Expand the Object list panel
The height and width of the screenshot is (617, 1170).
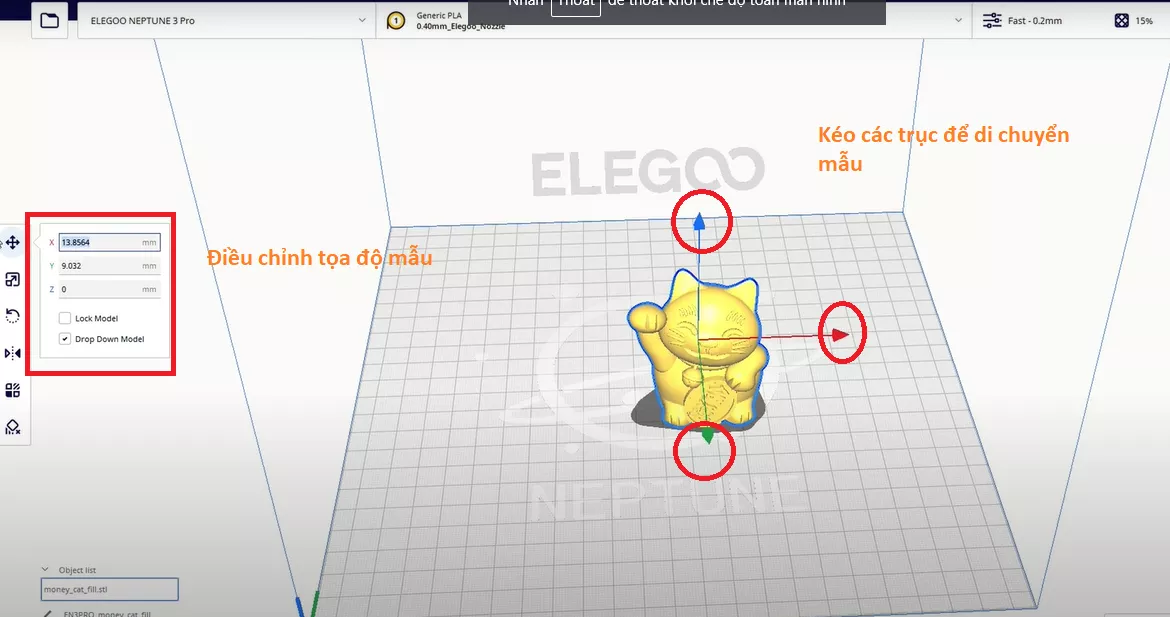[44, 569]
